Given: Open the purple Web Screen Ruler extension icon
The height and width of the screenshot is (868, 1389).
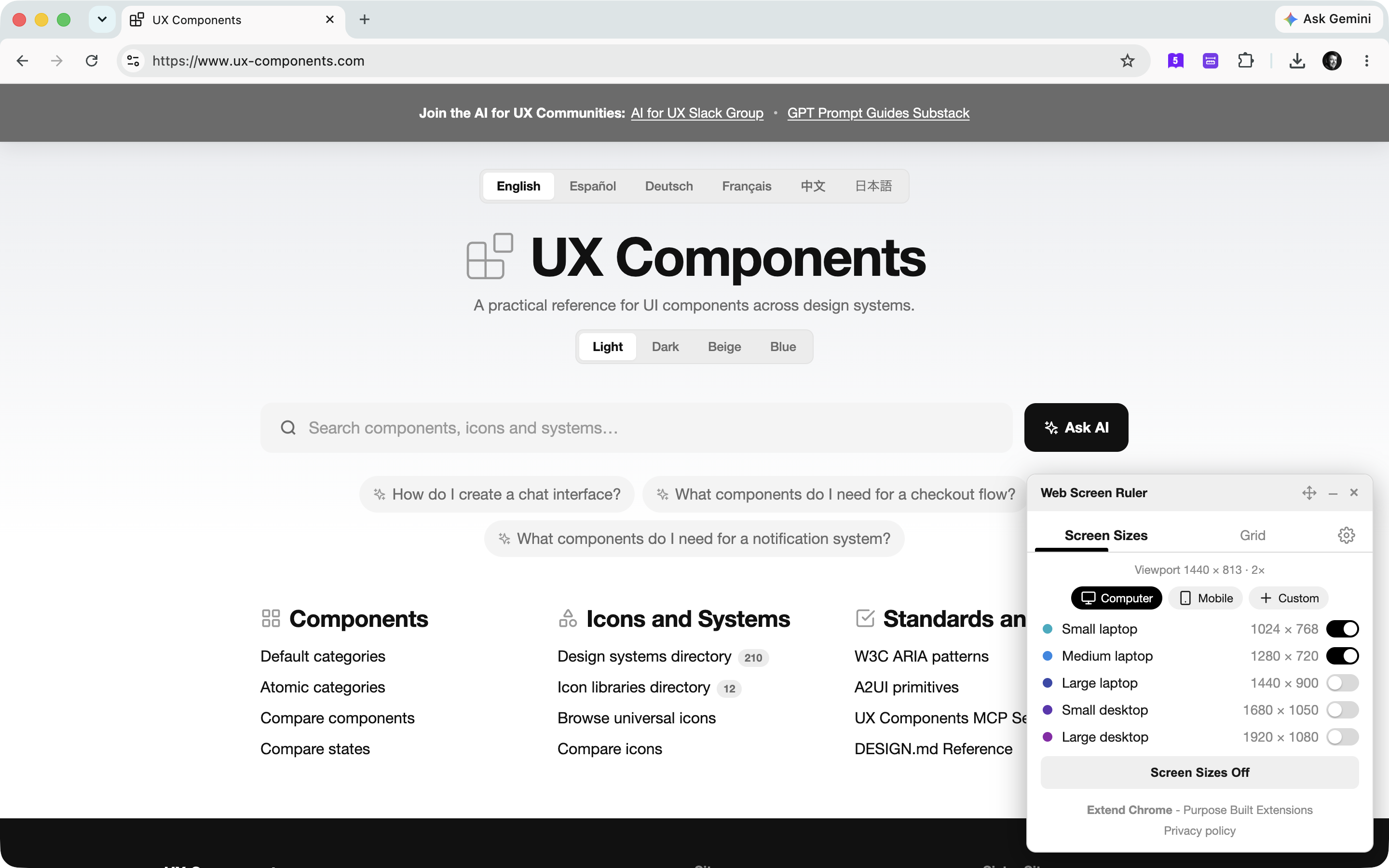Looking at the screenshot, I should (x=1211, y=61).
